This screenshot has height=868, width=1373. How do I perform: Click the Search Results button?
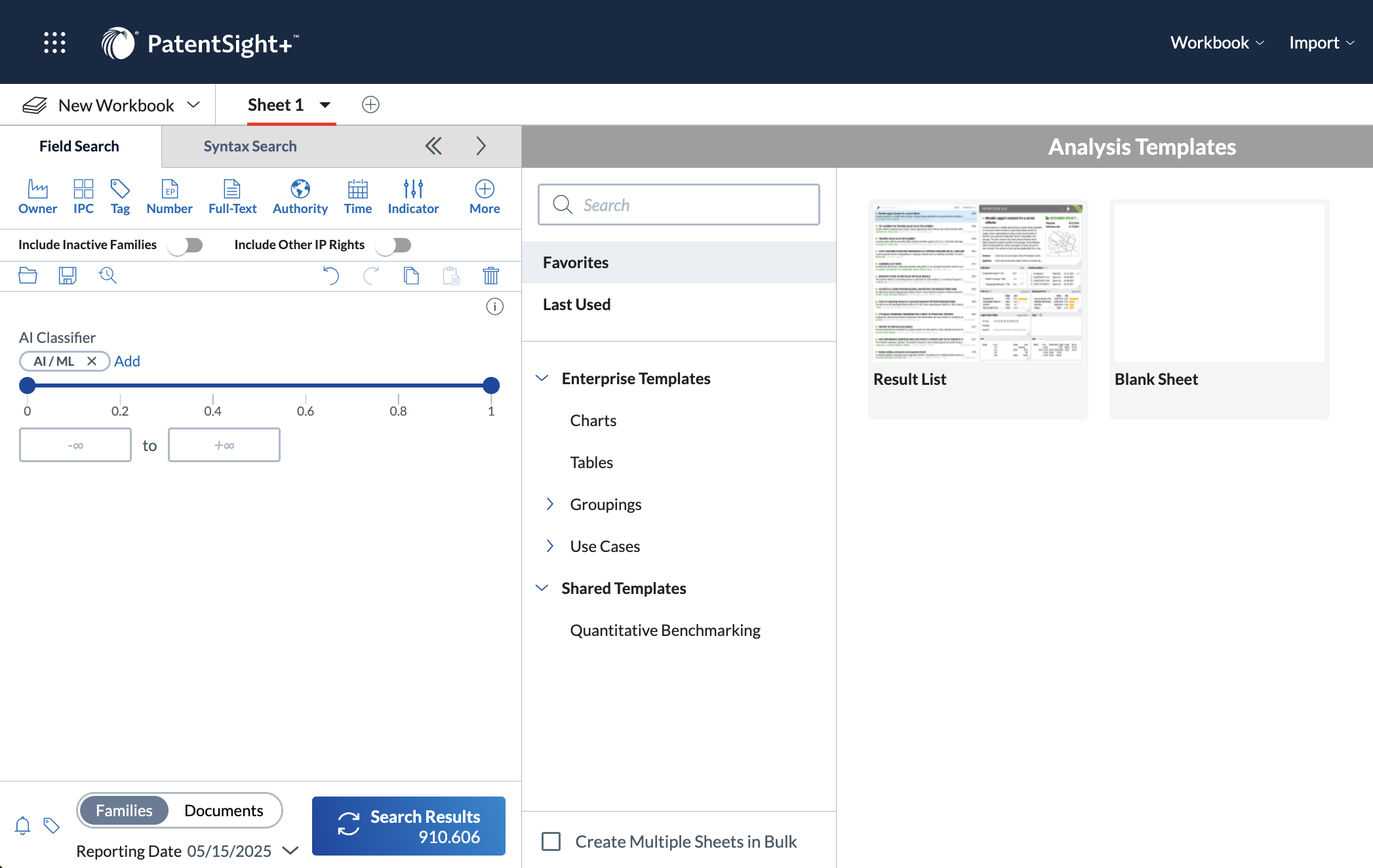point(408,825)
